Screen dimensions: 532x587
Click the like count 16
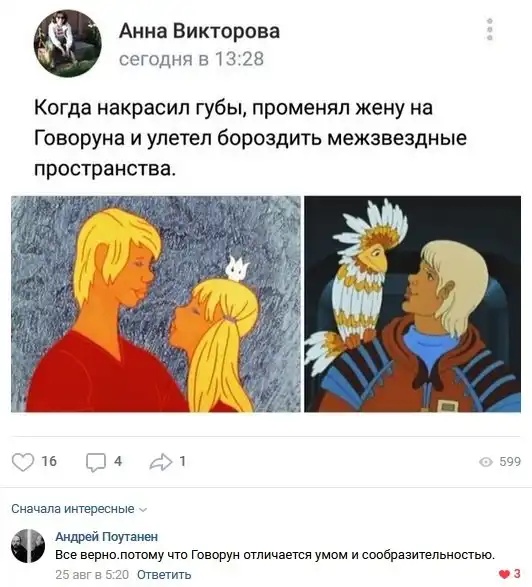[49, 461]
